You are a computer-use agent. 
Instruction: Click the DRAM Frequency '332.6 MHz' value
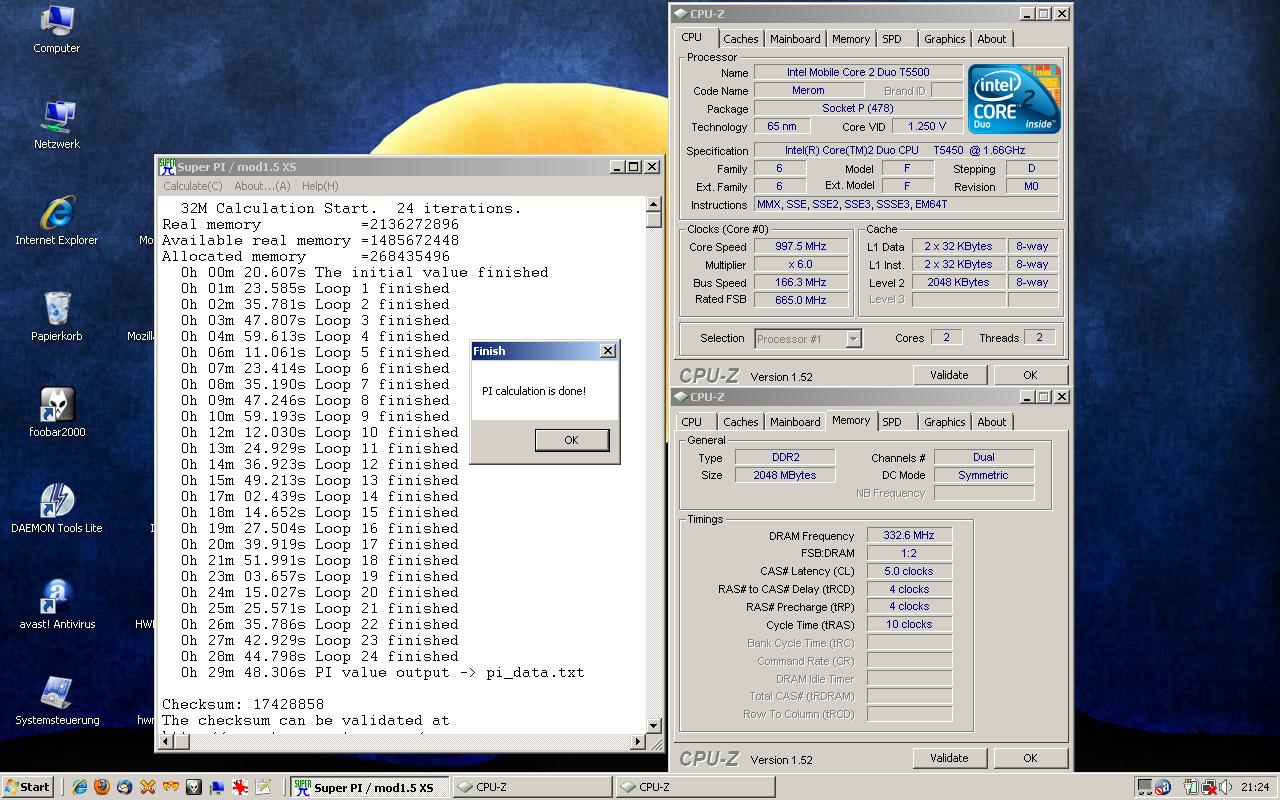pyautogui.click(x=909, y=536)
